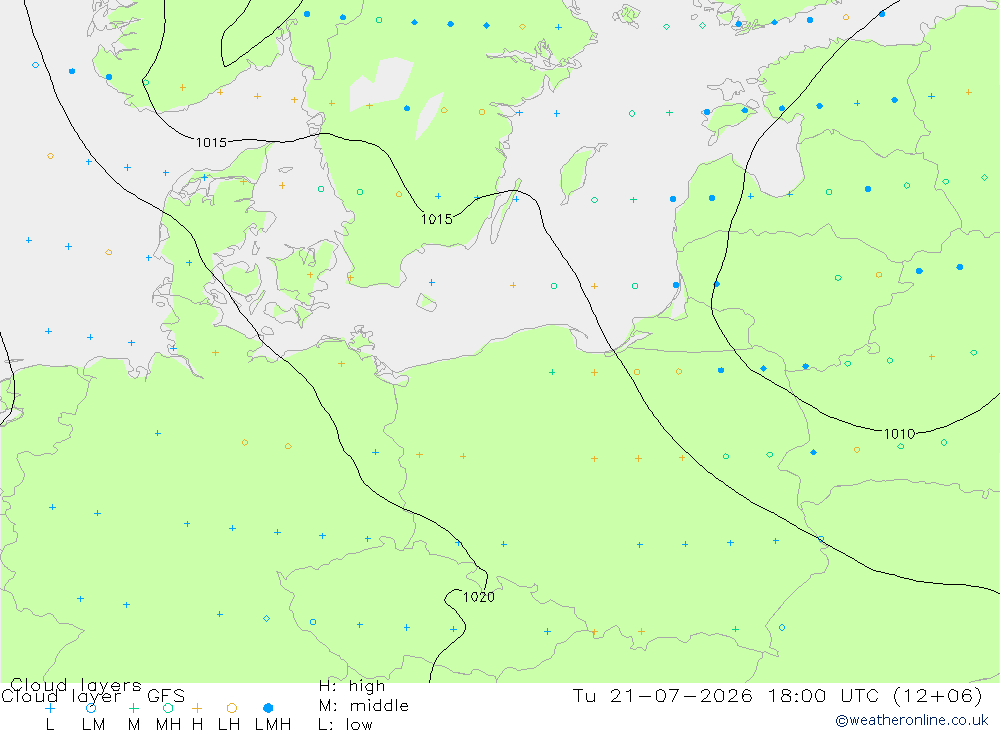Open the weatheronline.co.uk copyright link
The image size is (1000, 733).
pyautogui.click(x=912, y=720)
